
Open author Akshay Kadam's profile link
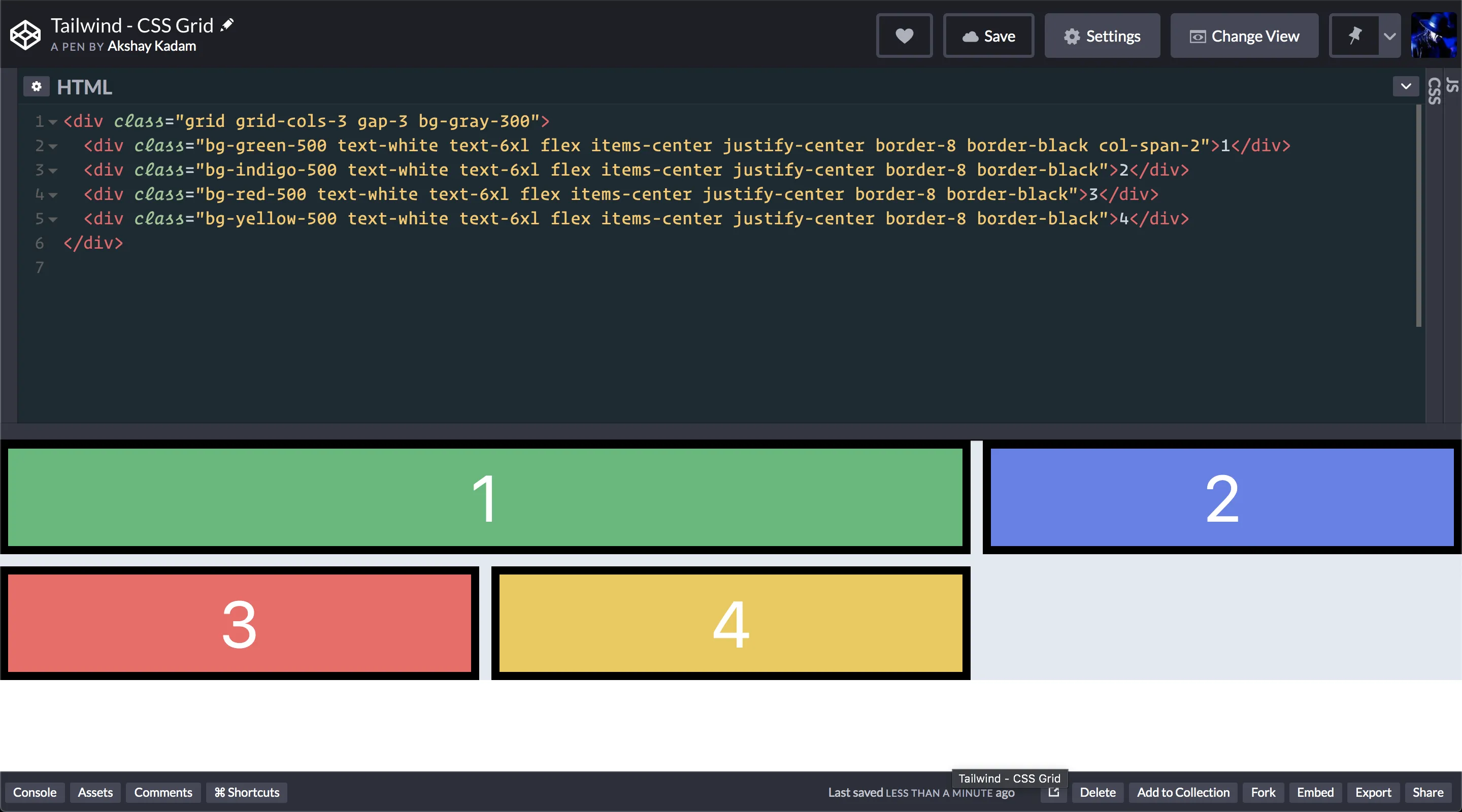click(x=152, y=46)
